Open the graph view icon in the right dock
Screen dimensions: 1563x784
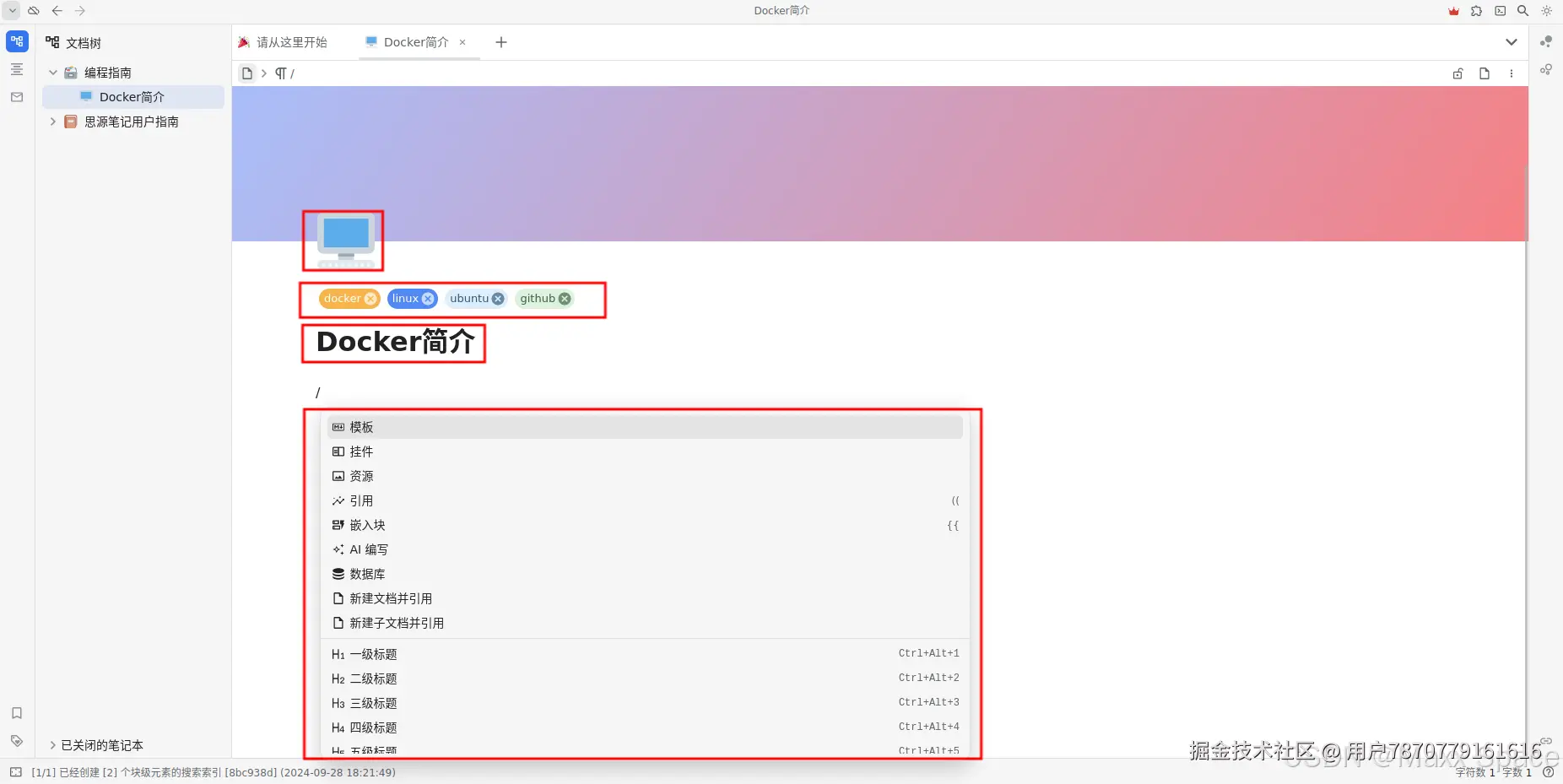click(x=1546, y=41)
